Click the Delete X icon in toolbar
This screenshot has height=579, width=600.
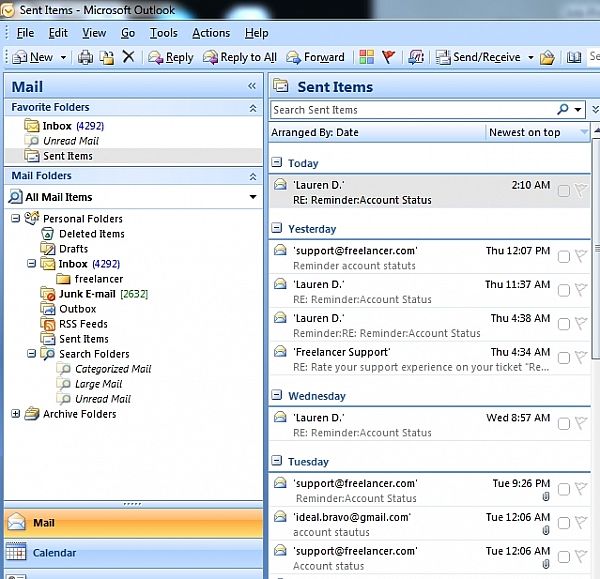[128, 58]
